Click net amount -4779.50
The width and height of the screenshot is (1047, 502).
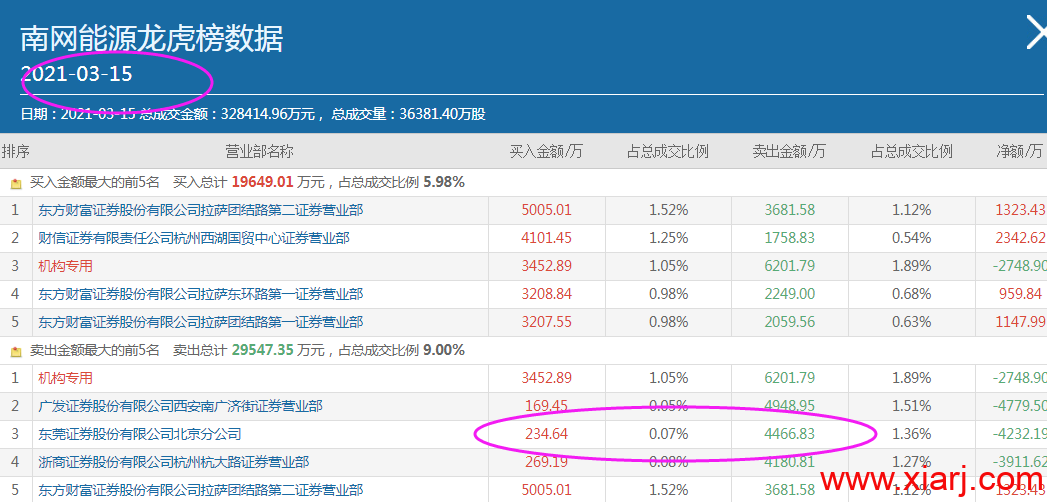point(1019,407)
